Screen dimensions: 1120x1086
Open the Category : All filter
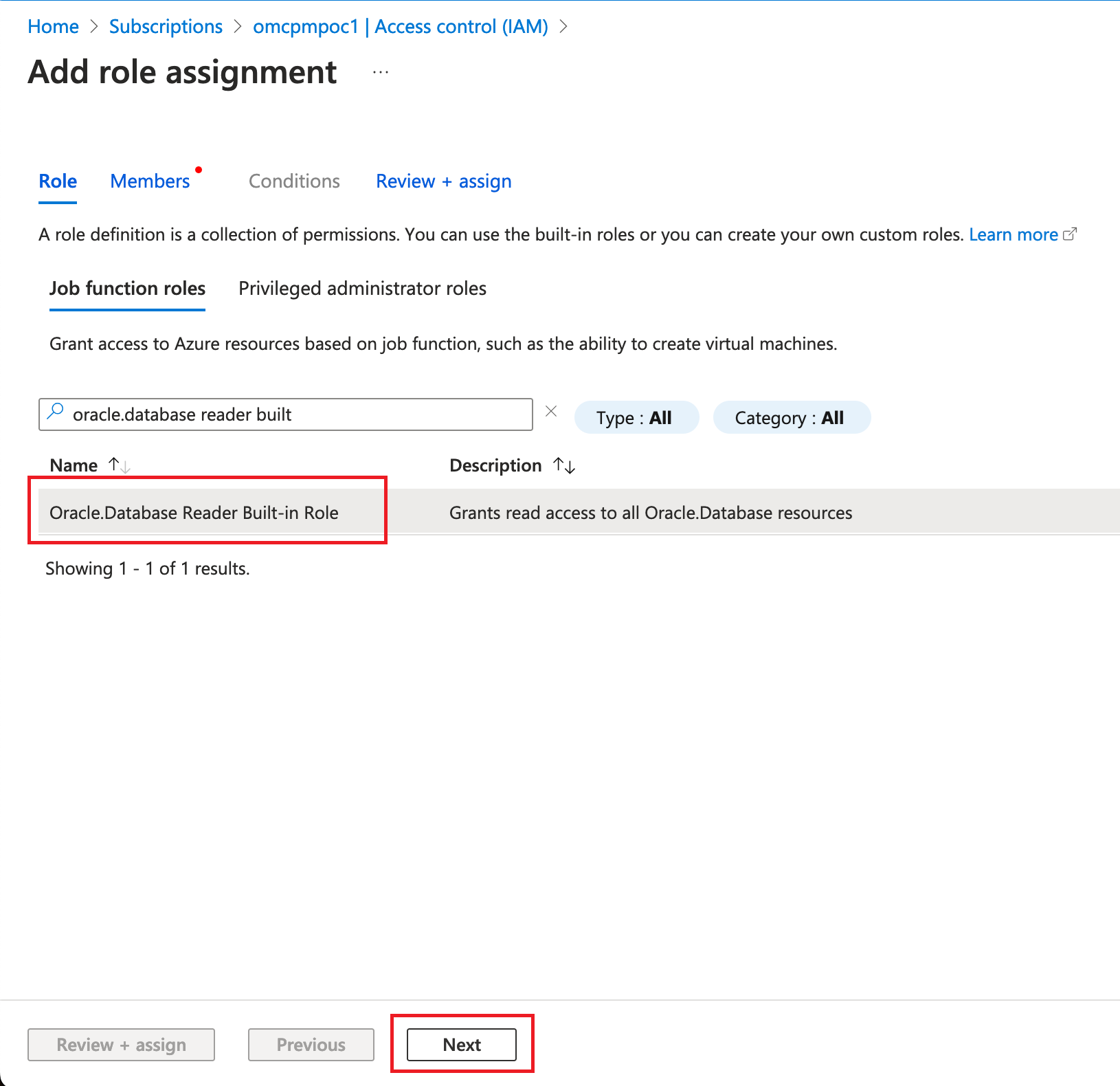click(792, 417)
